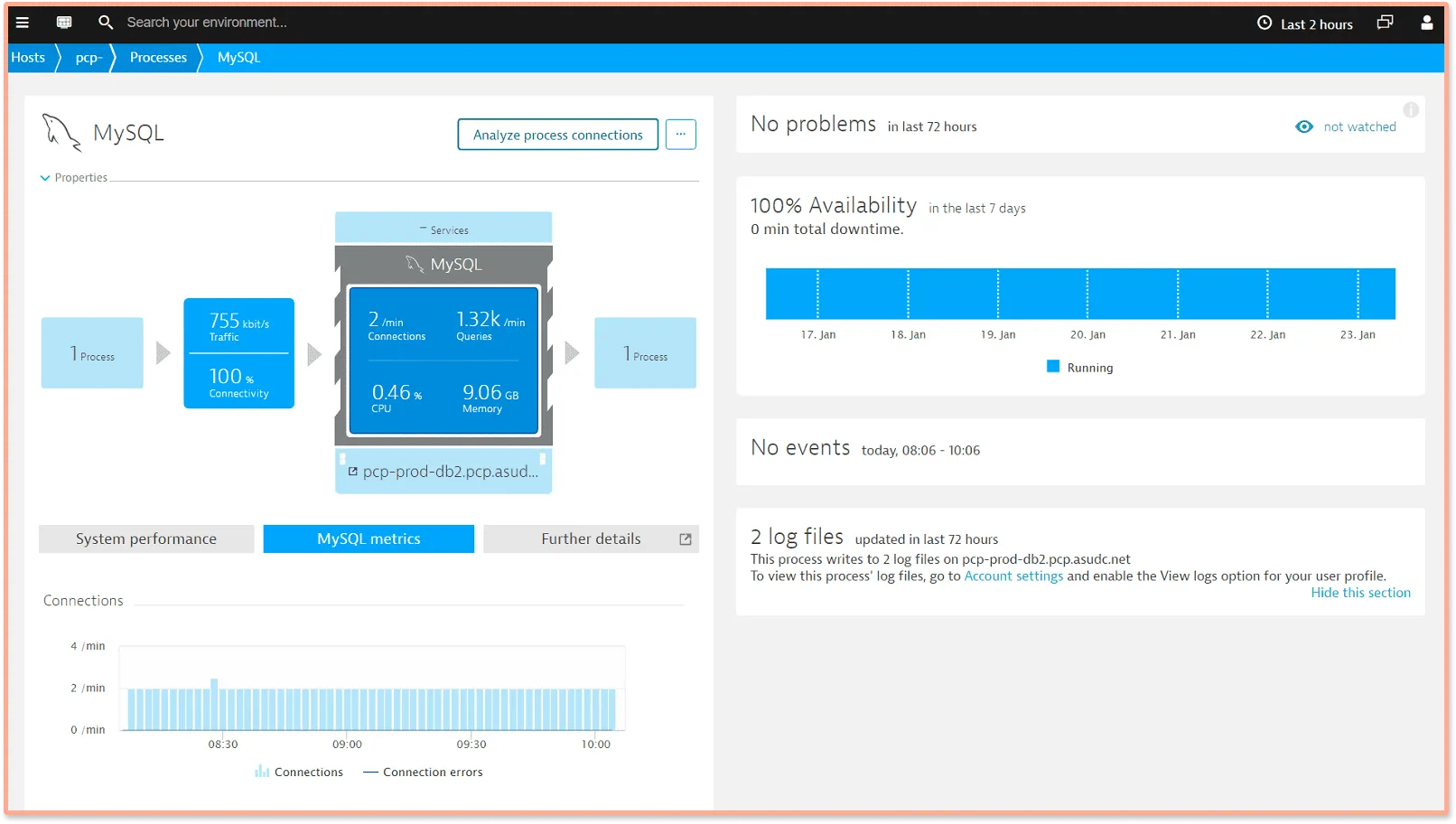
Task: Select the outgoing 1 Process tile
Action: point(645,353)
